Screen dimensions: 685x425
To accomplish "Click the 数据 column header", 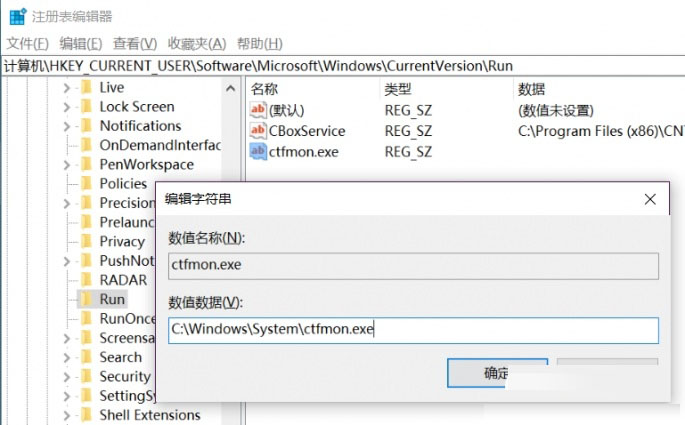I will (532, 89).
